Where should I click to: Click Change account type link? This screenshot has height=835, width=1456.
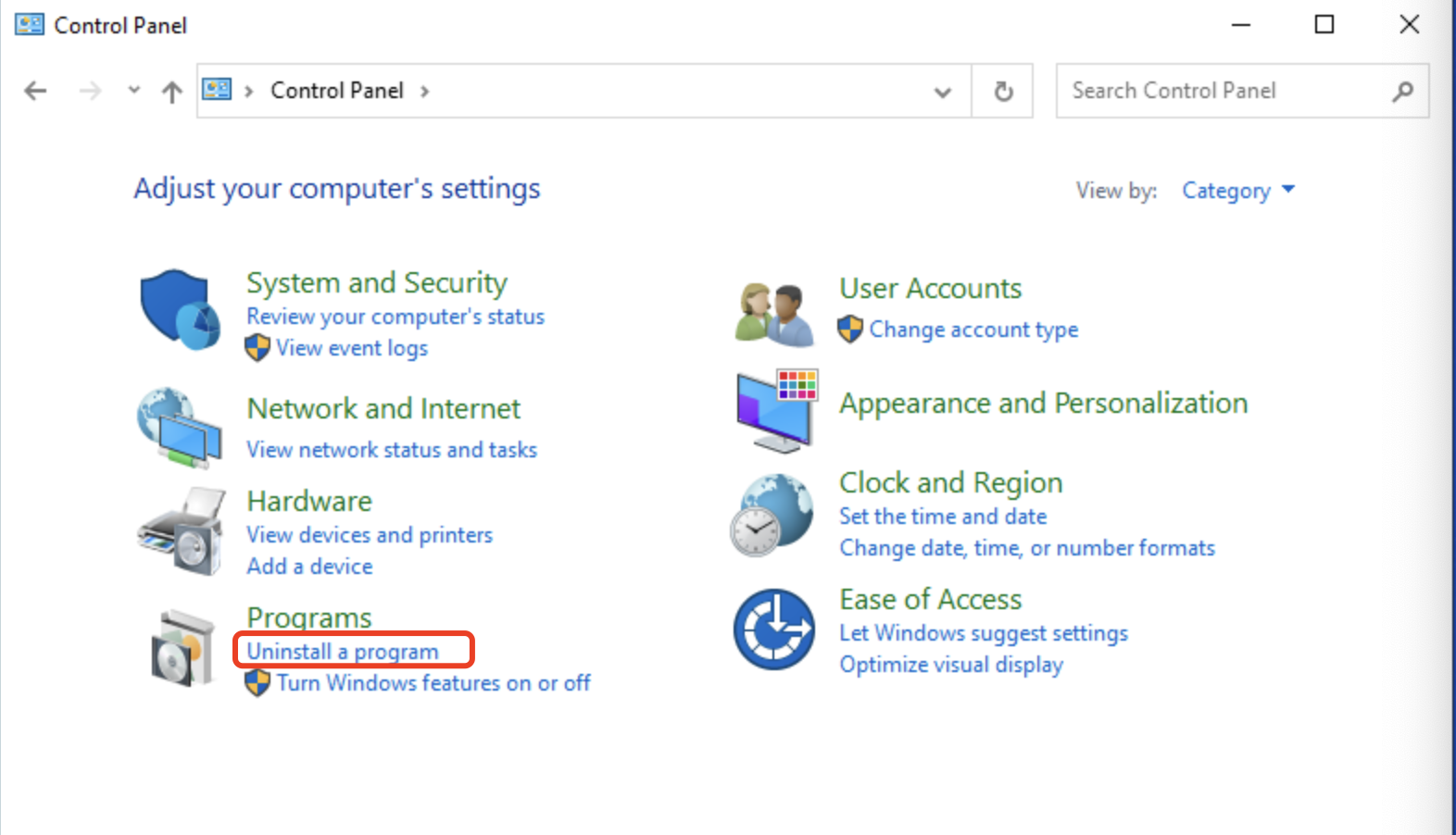click(x=973, y=330)
